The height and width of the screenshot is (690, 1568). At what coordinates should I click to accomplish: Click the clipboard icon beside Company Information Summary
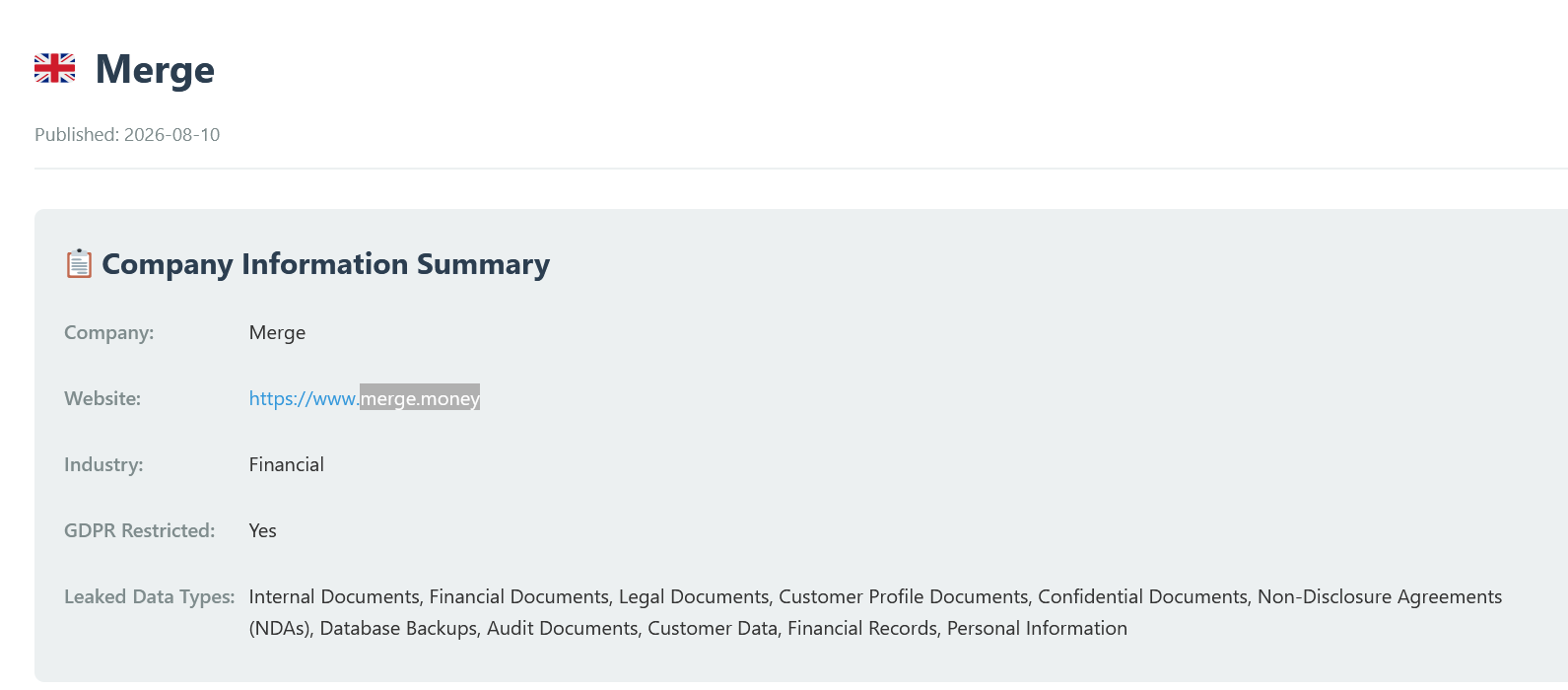79,263
